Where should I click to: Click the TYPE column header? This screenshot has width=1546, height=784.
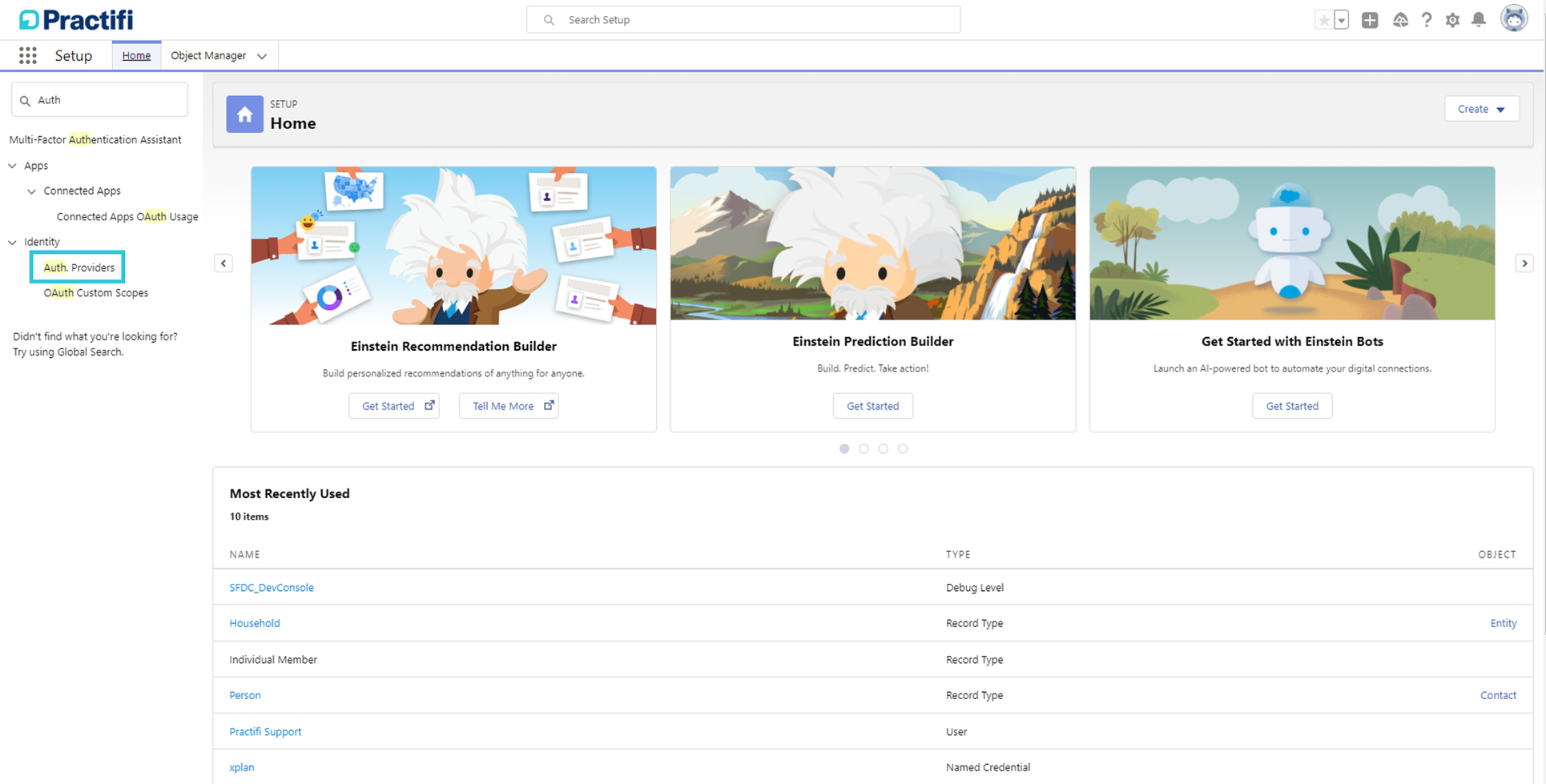958,554
